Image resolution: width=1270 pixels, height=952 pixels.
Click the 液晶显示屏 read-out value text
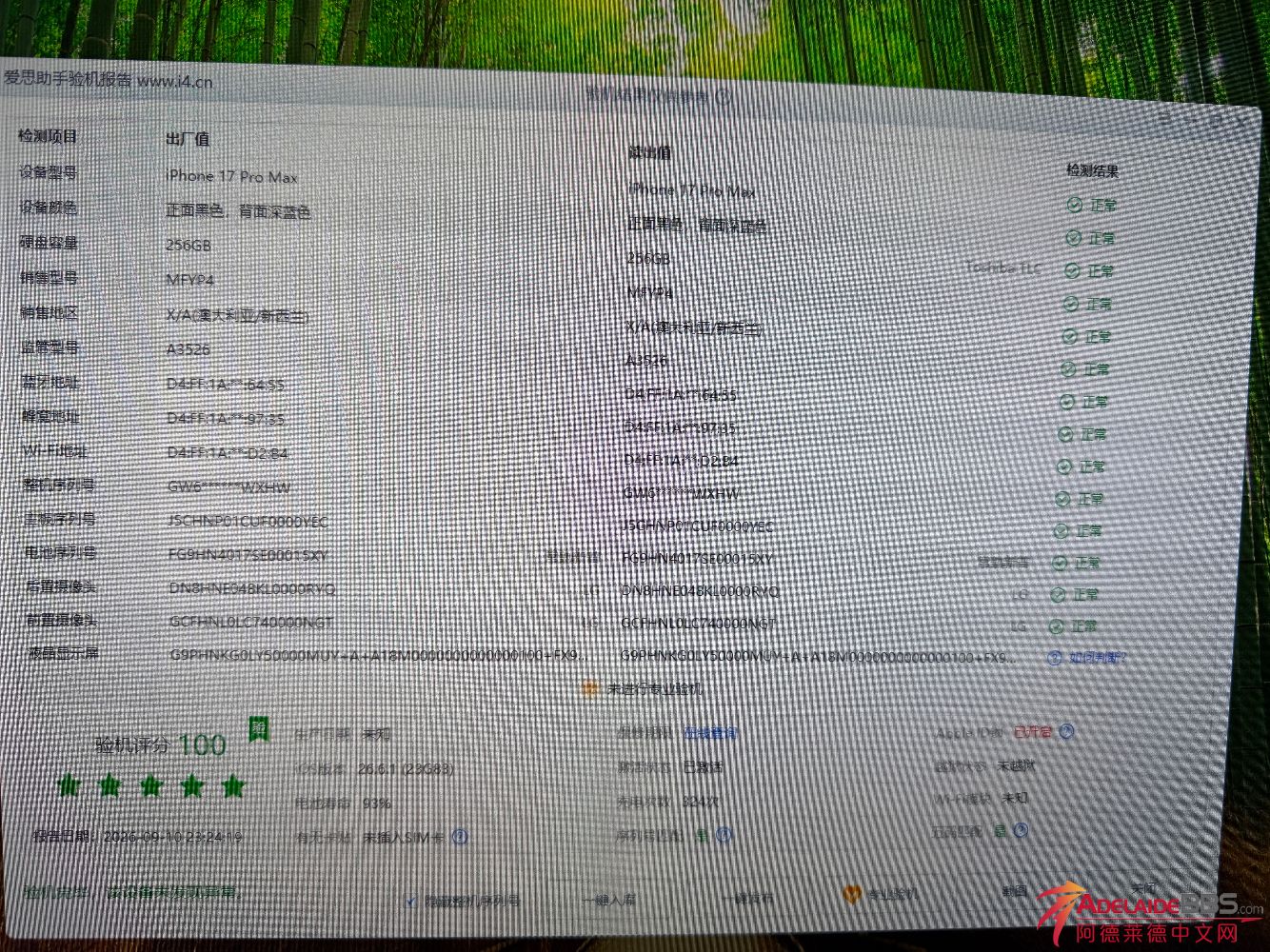coord(818,657)
